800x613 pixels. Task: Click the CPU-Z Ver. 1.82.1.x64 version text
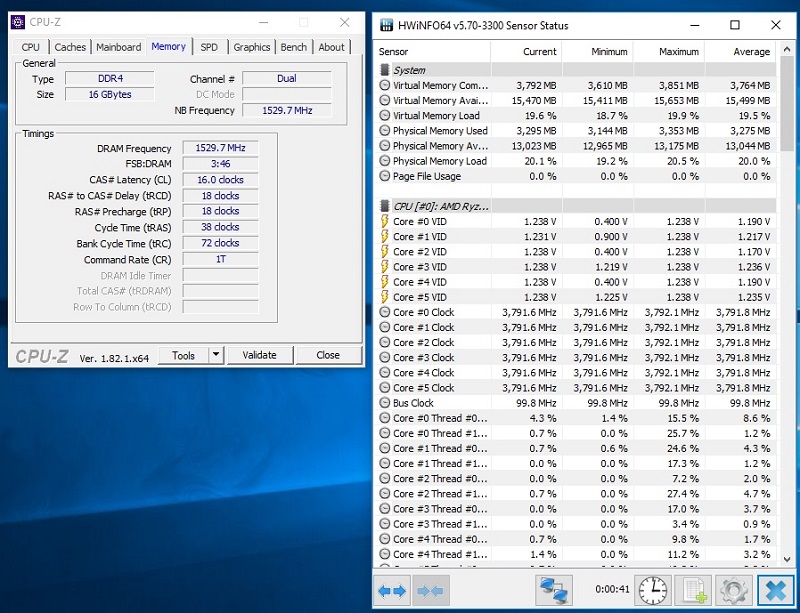114,358
